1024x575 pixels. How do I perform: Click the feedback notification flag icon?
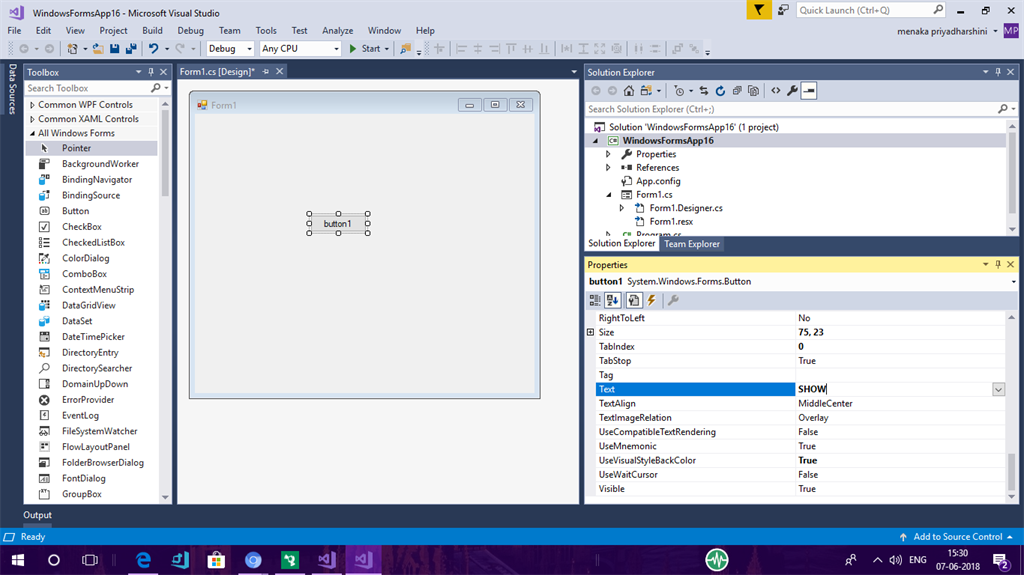[759, 10]
